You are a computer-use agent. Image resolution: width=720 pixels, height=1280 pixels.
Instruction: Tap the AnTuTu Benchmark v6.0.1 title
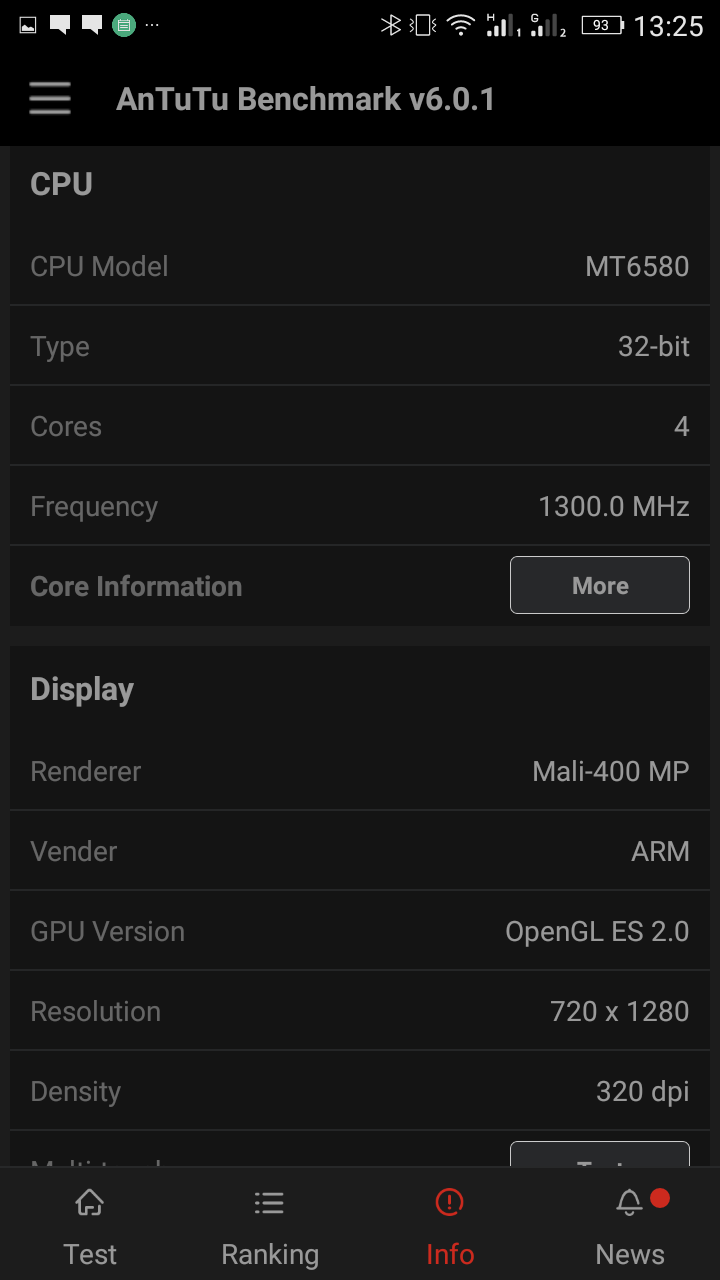point(305,99)
